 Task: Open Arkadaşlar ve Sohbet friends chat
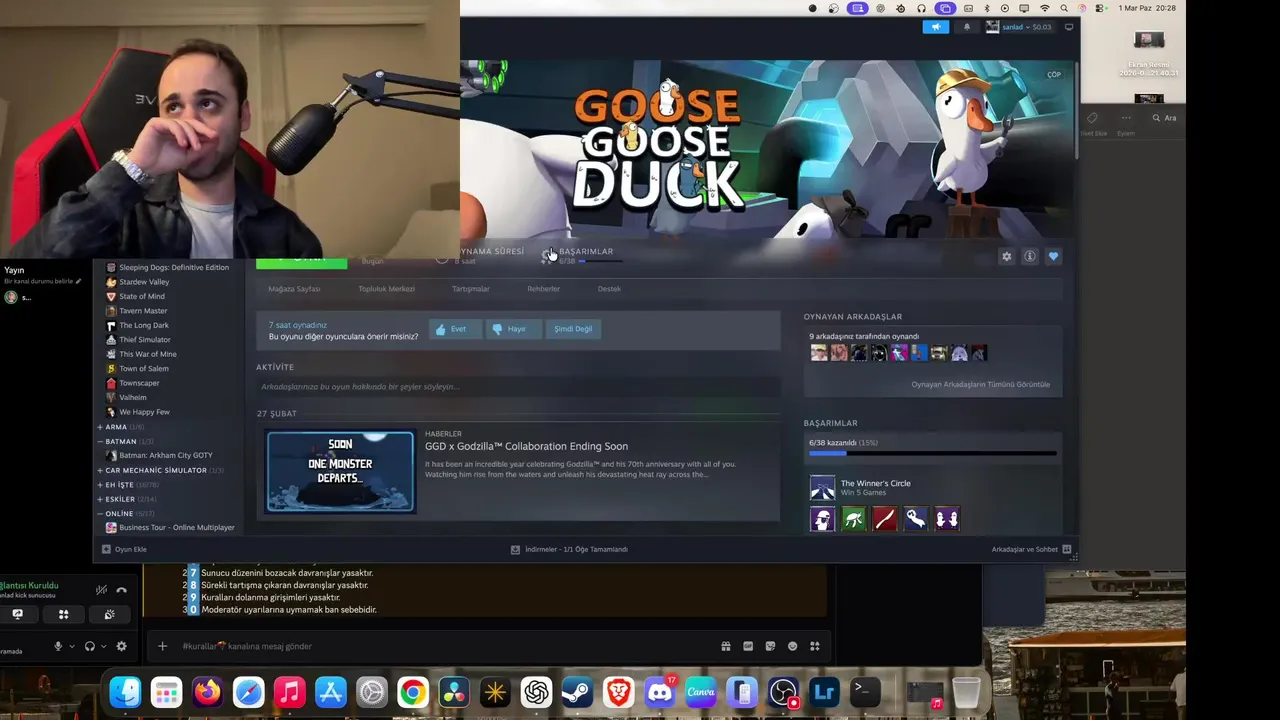click(1031, 549)
